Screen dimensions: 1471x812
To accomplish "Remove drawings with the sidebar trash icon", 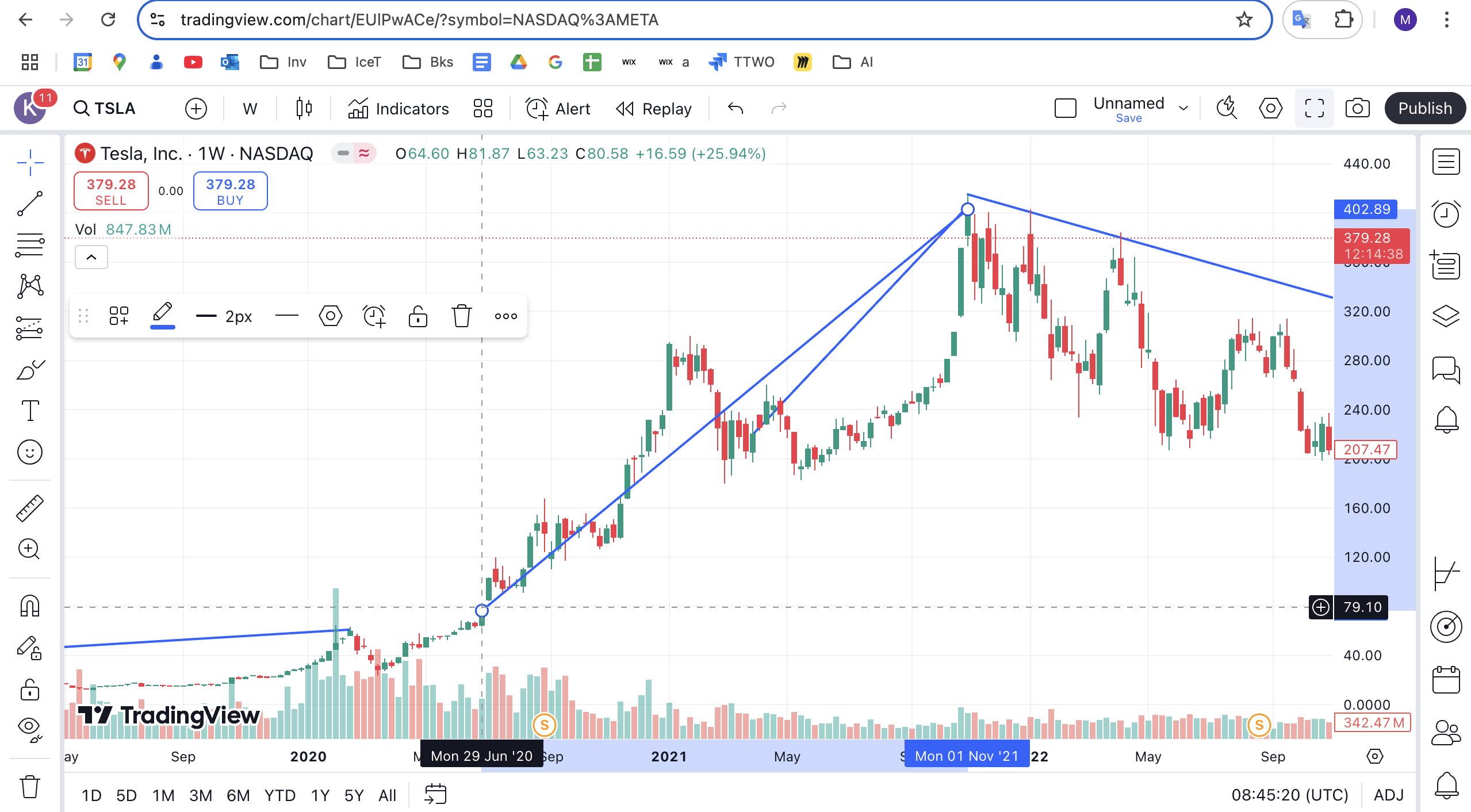I will pyautogui.click(x=30, y=786).
